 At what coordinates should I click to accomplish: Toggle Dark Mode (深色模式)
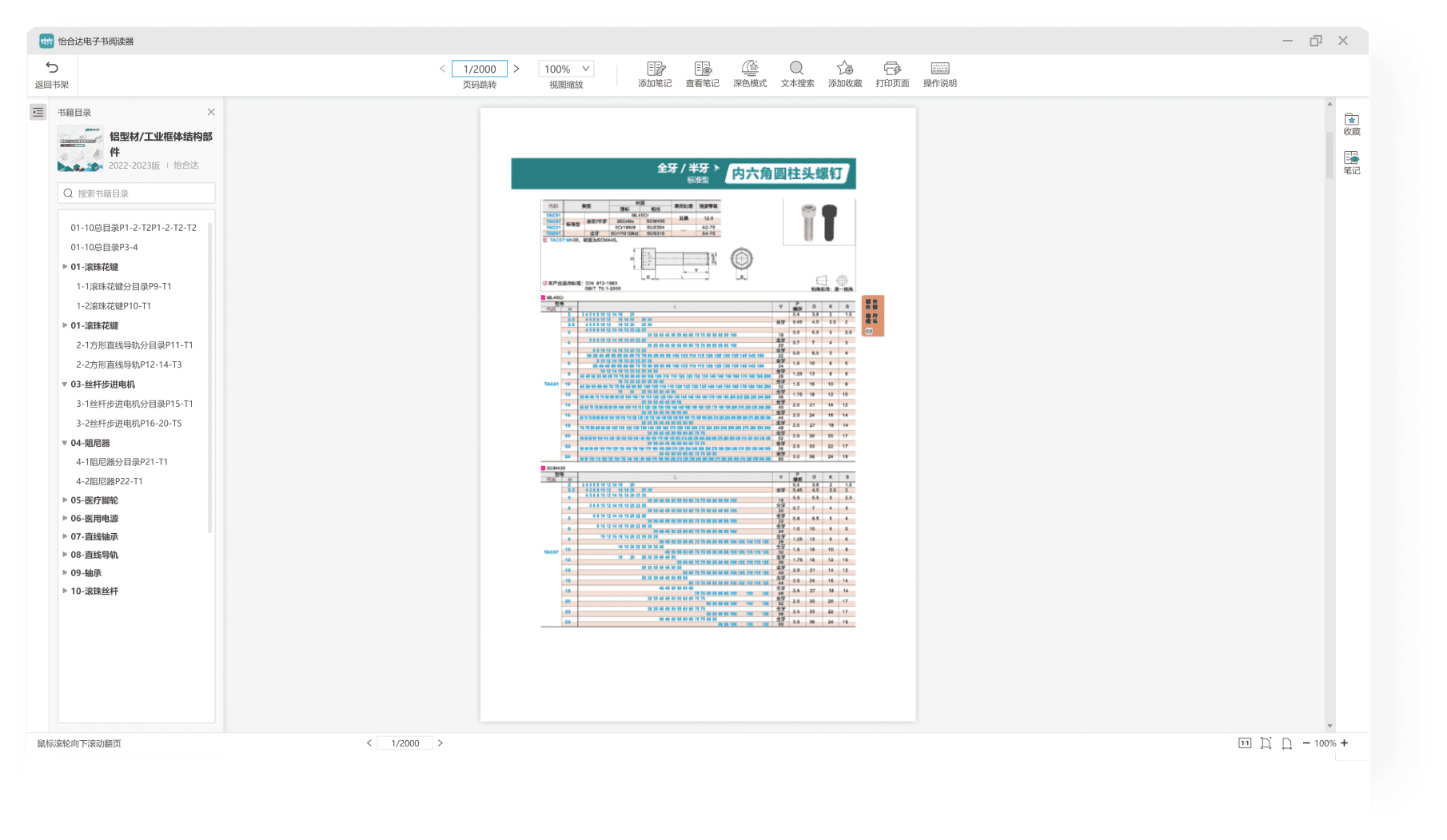749,70
